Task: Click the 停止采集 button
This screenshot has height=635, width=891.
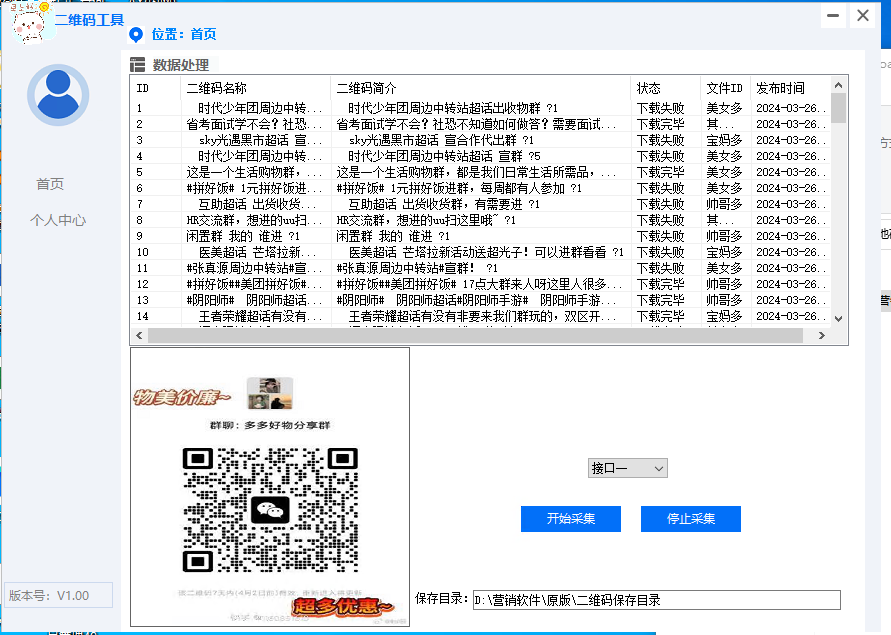Action: 690,518
